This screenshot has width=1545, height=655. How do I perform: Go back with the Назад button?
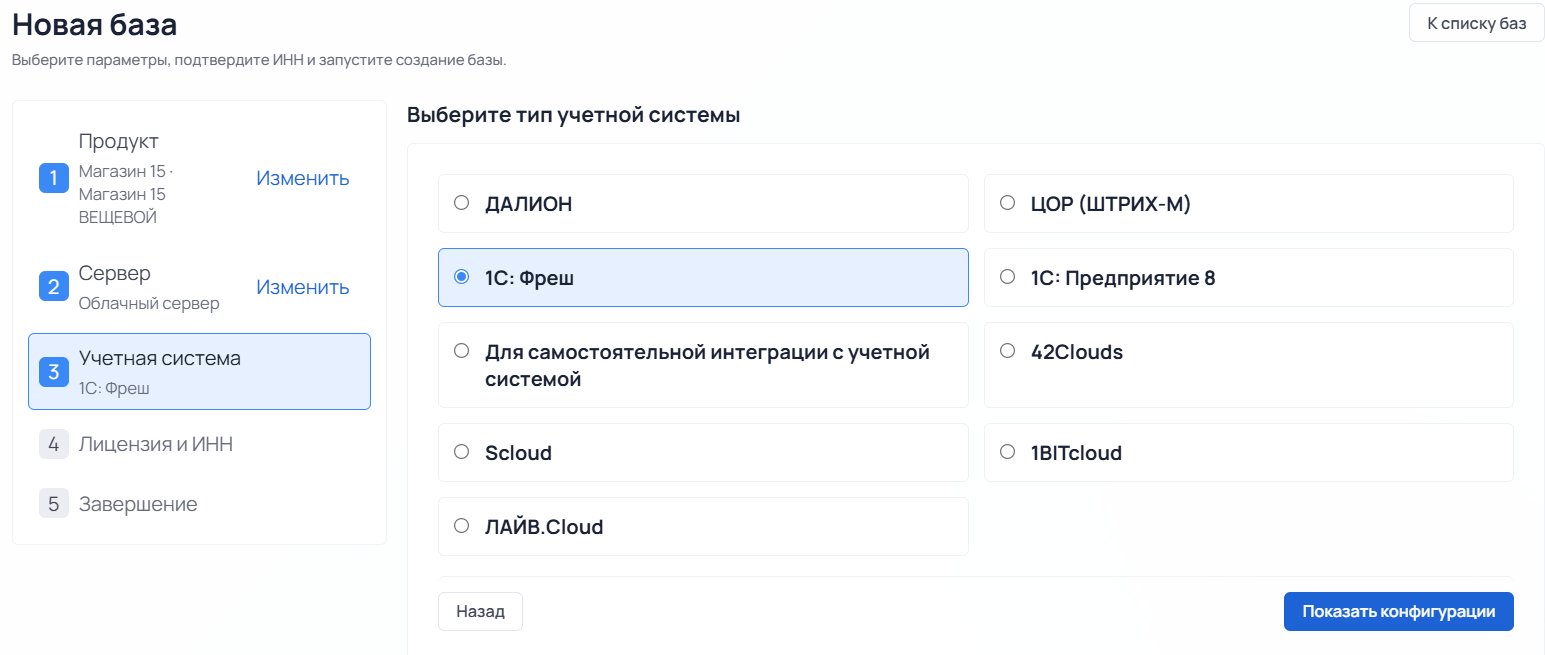pyautogui.click(x=480, y=612)
